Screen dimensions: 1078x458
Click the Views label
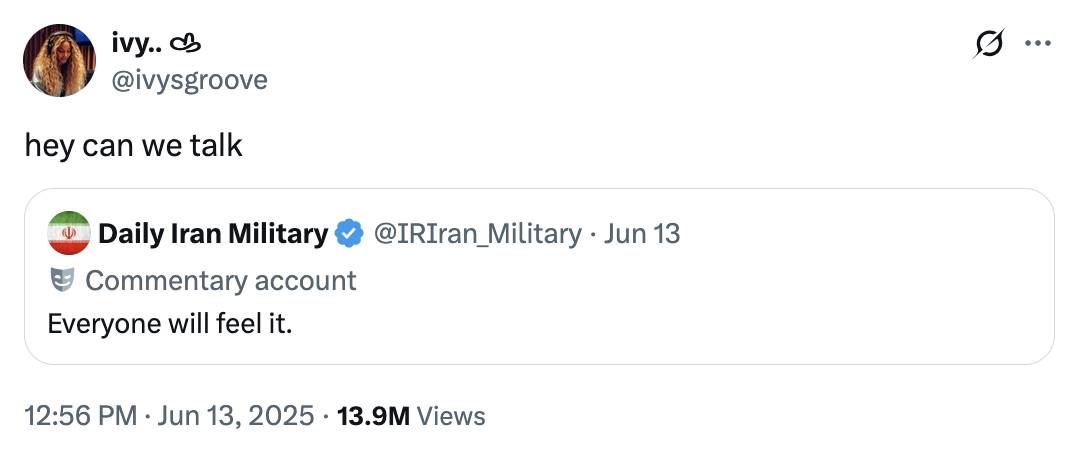click(x=451, y=416)
